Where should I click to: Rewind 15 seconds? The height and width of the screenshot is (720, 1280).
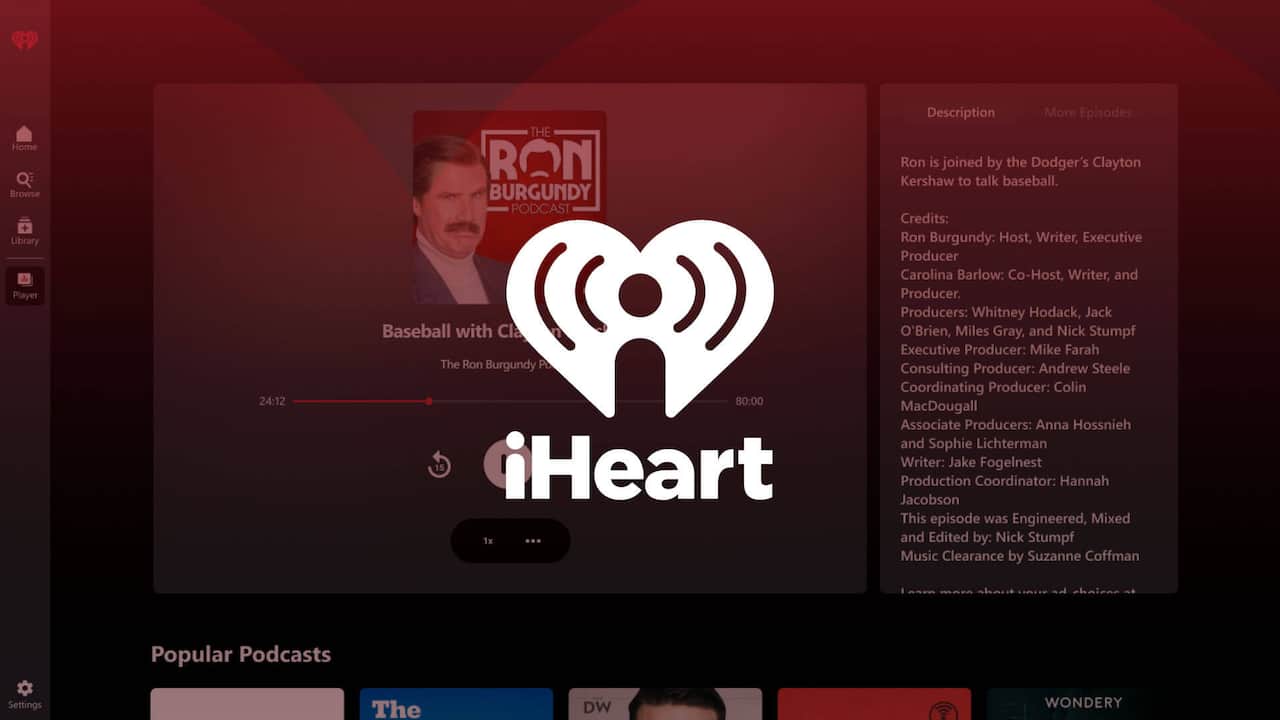tap(439, 465)
